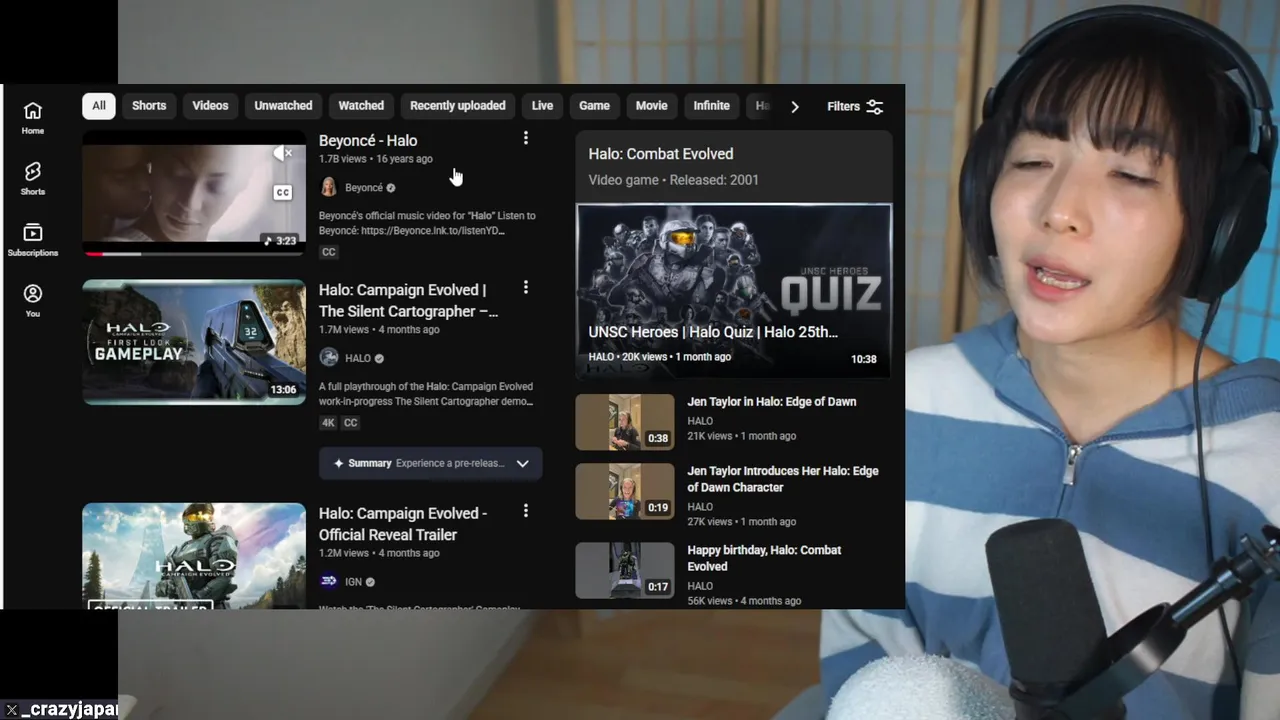This screenshot has height=720, width=1280.
Task: Play the 0:38 Jen Taylor thumbnail
Action: [625, 422]
